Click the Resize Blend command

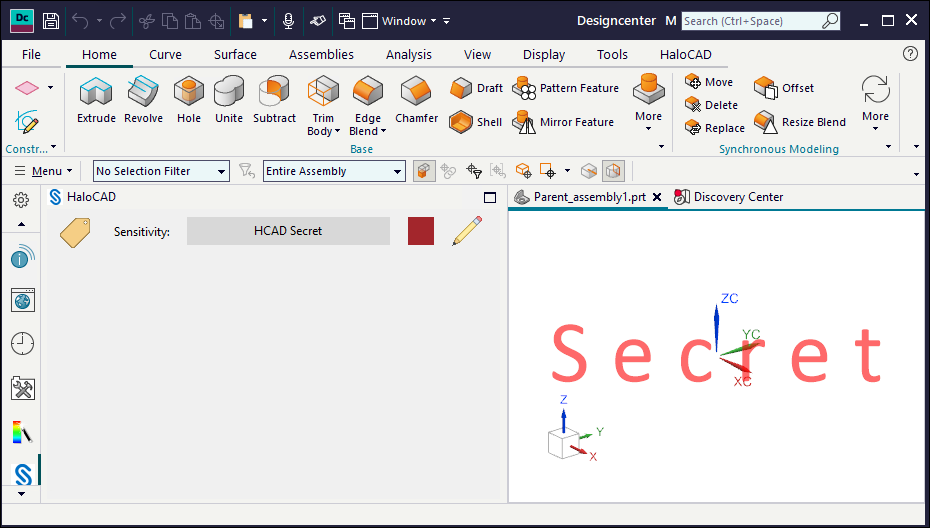800,122
